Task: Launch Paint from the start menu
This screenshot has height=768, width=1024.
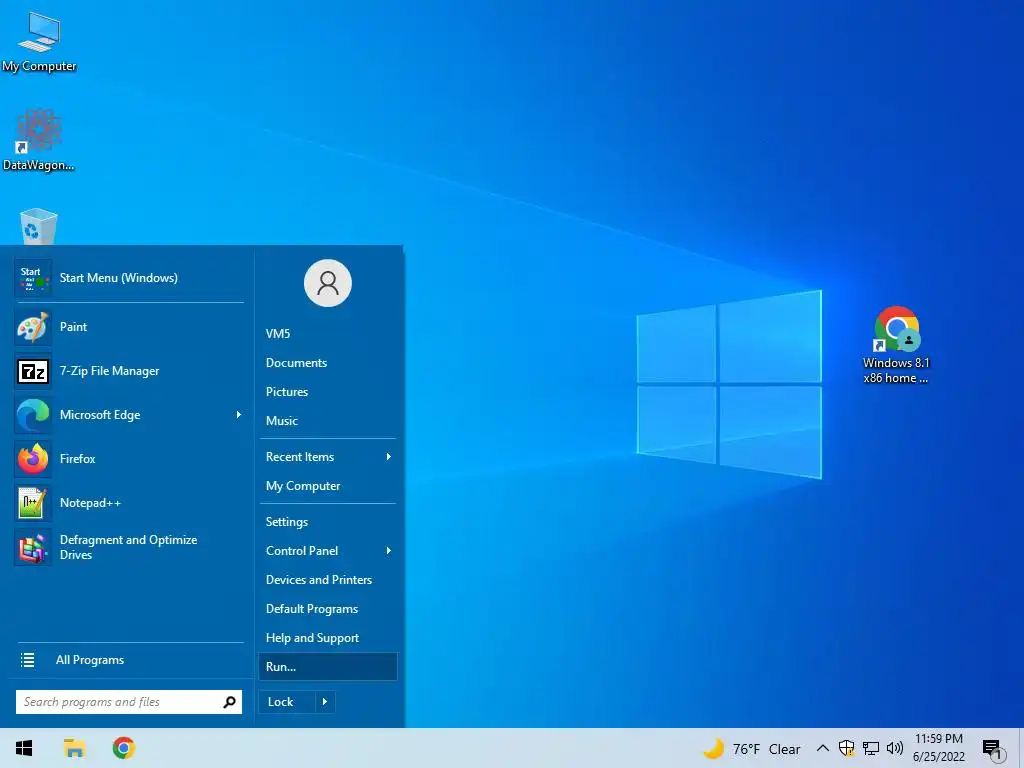Action: click(x=129, y=327)
